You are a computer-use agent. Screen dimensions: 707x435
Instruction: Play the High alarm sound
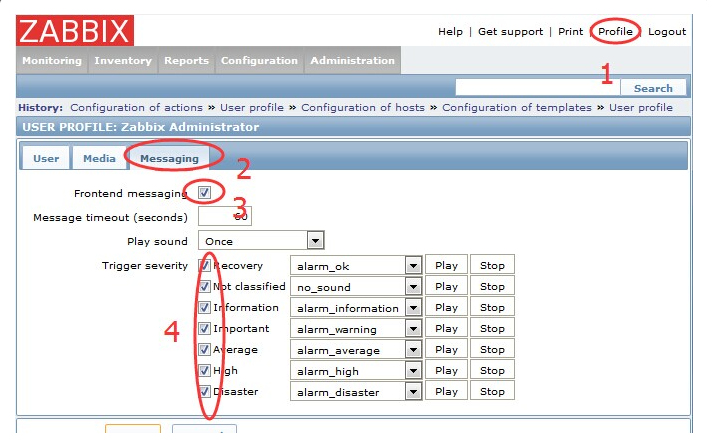446,370
